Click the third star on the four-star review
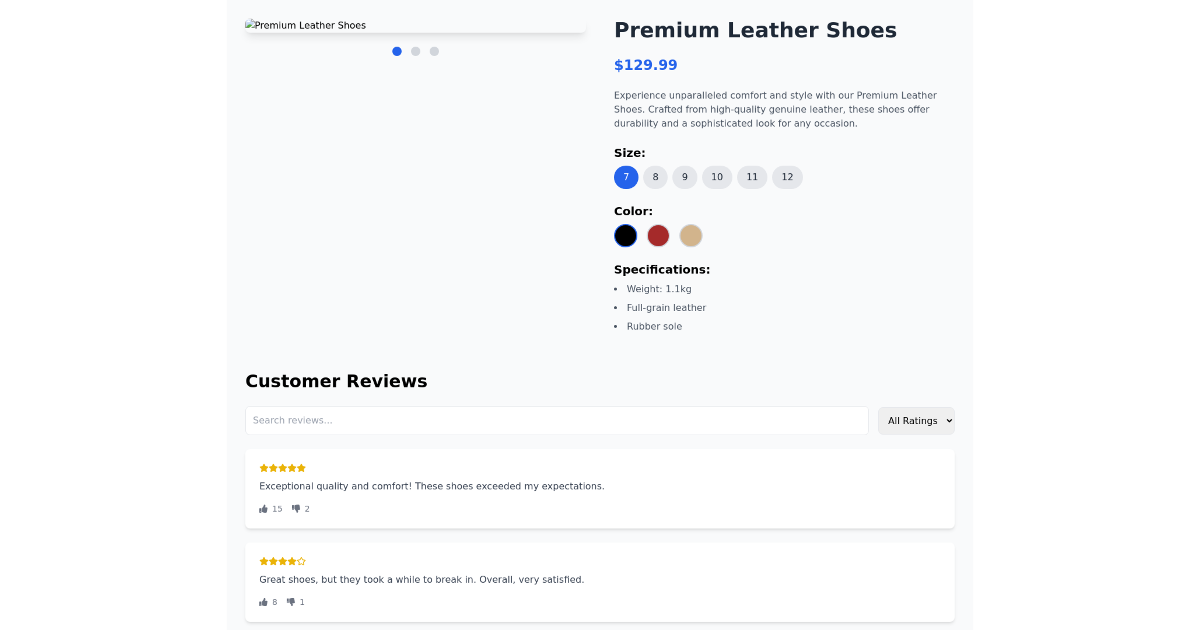 click(282, 561)
